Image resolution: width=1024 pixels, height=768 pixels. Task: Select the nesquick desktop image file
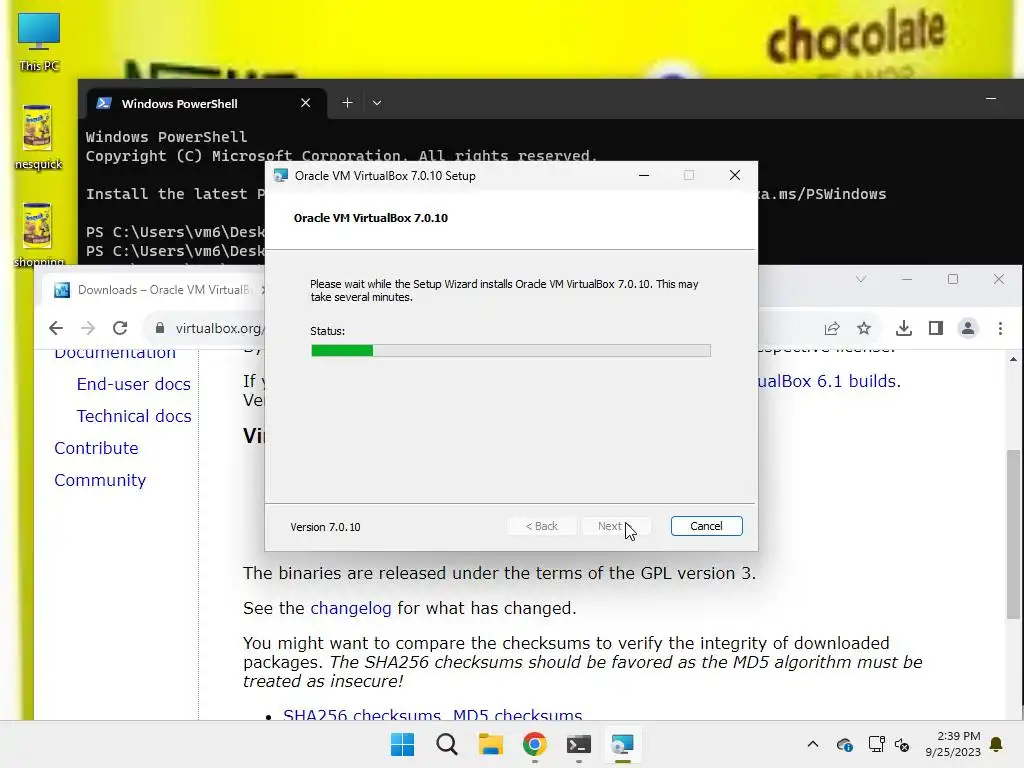tap(38, 137)
